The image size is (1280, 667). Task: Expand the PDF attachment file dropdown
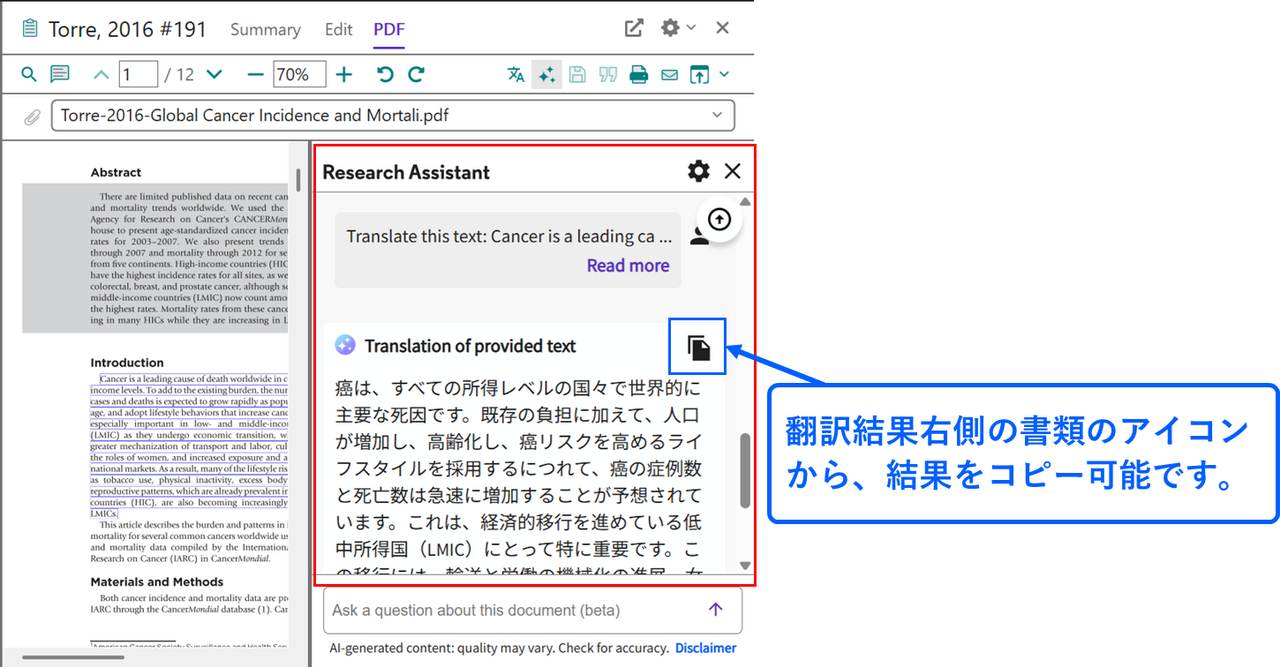click(x=716, y=115)
